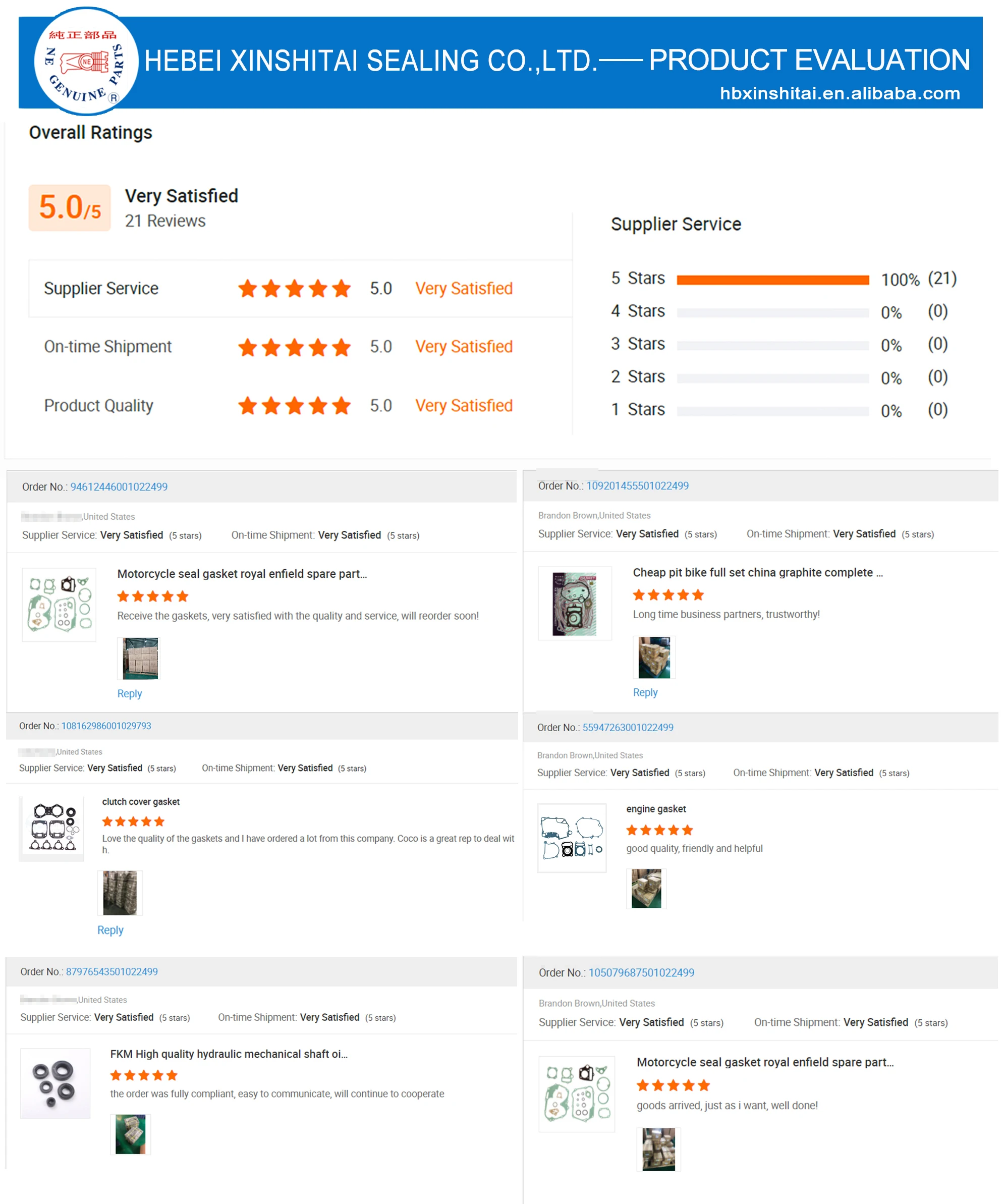This screenshot has height=1204, width=1003.
Task: Reply to the clutch cover gasket review
Action: pyautogui.click(x=110, y=930)
